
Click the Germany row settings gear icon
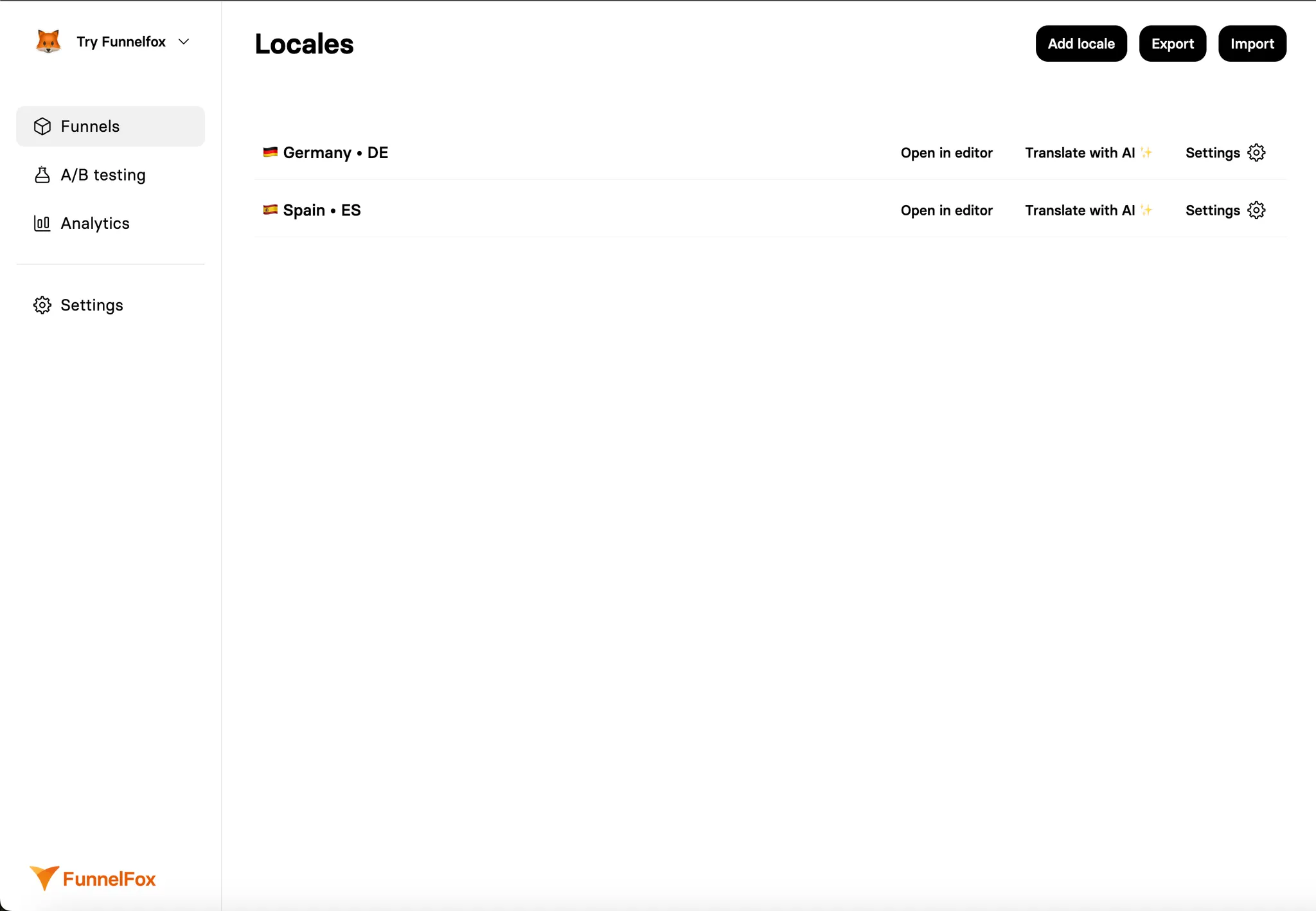1256,153
